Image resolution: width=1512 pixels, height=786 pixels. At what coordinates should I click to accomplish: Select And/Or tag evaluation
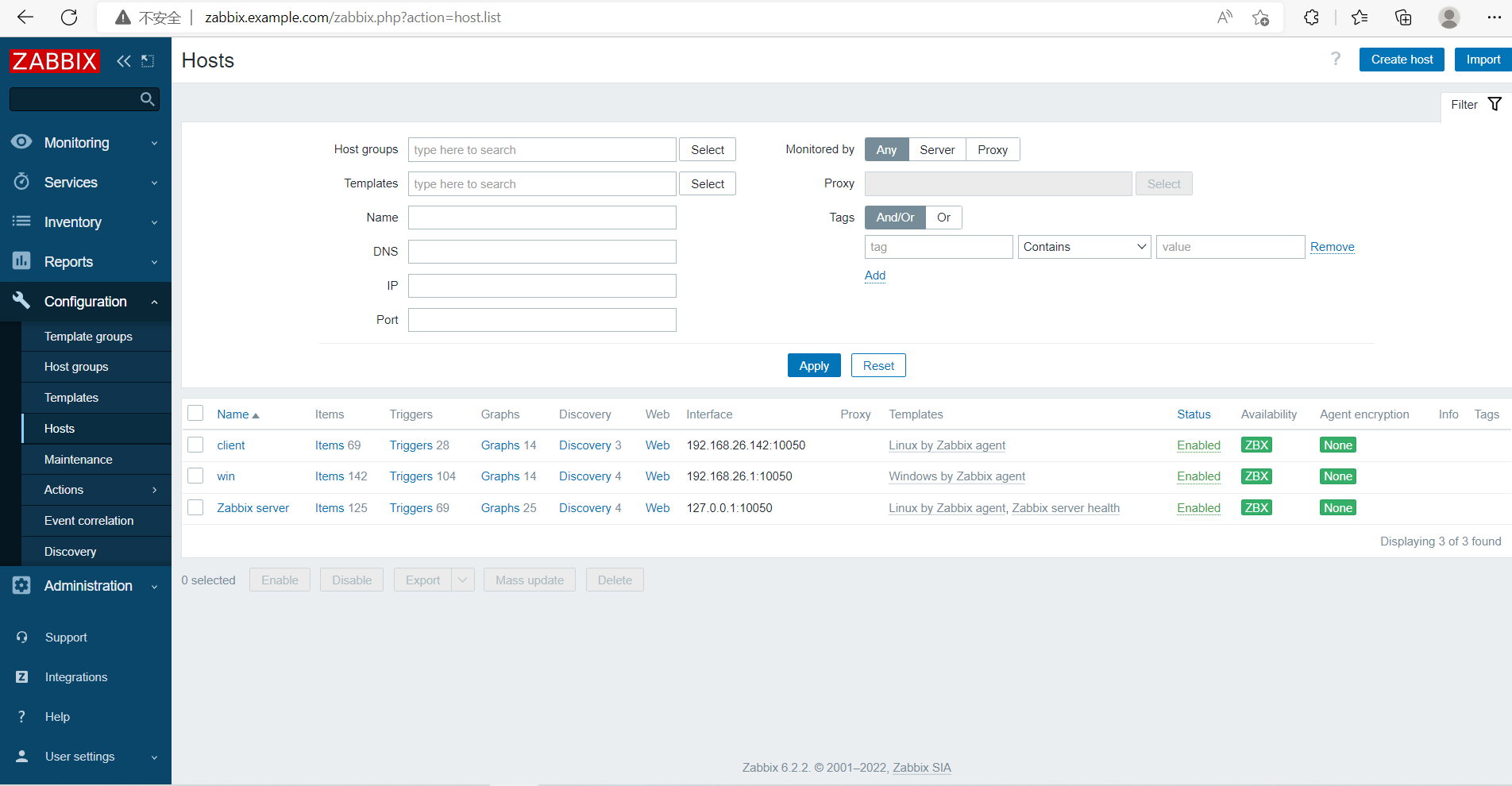pyautogui.click(x=895, y=218)
